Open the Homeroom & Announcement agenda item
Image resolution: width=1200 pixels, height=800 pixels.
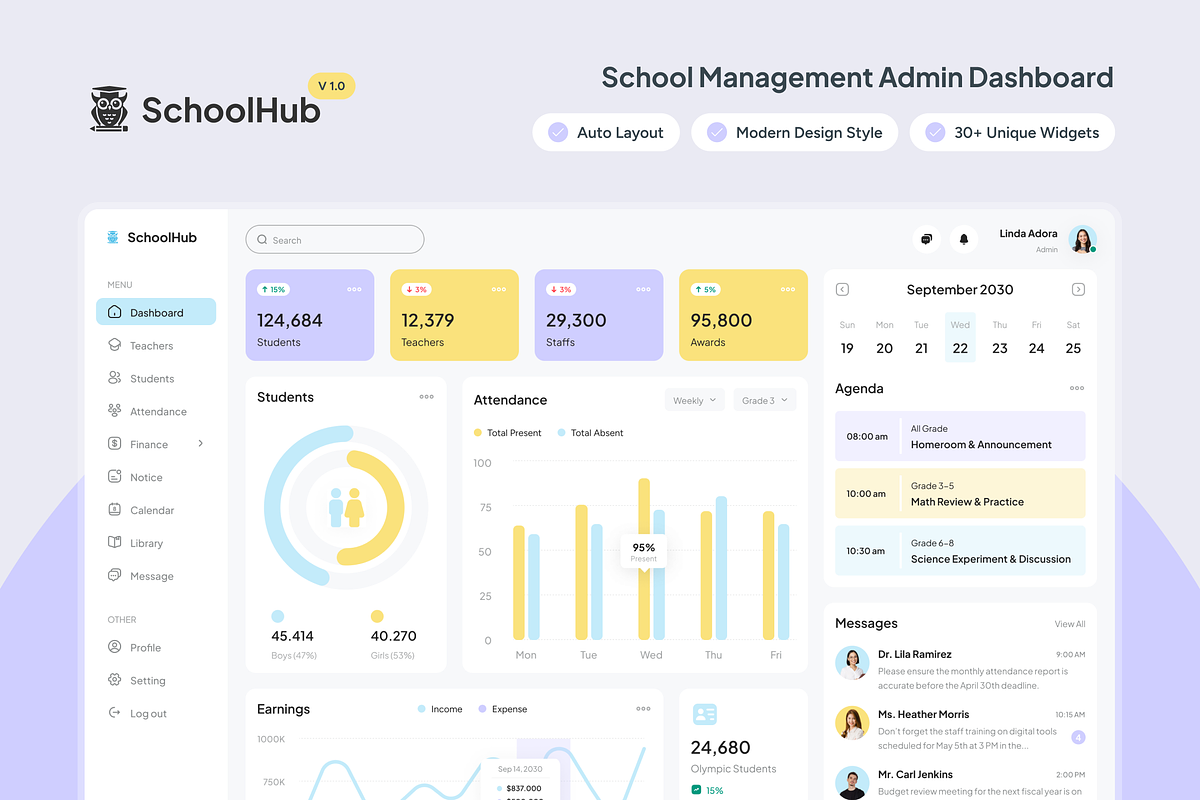960,436
